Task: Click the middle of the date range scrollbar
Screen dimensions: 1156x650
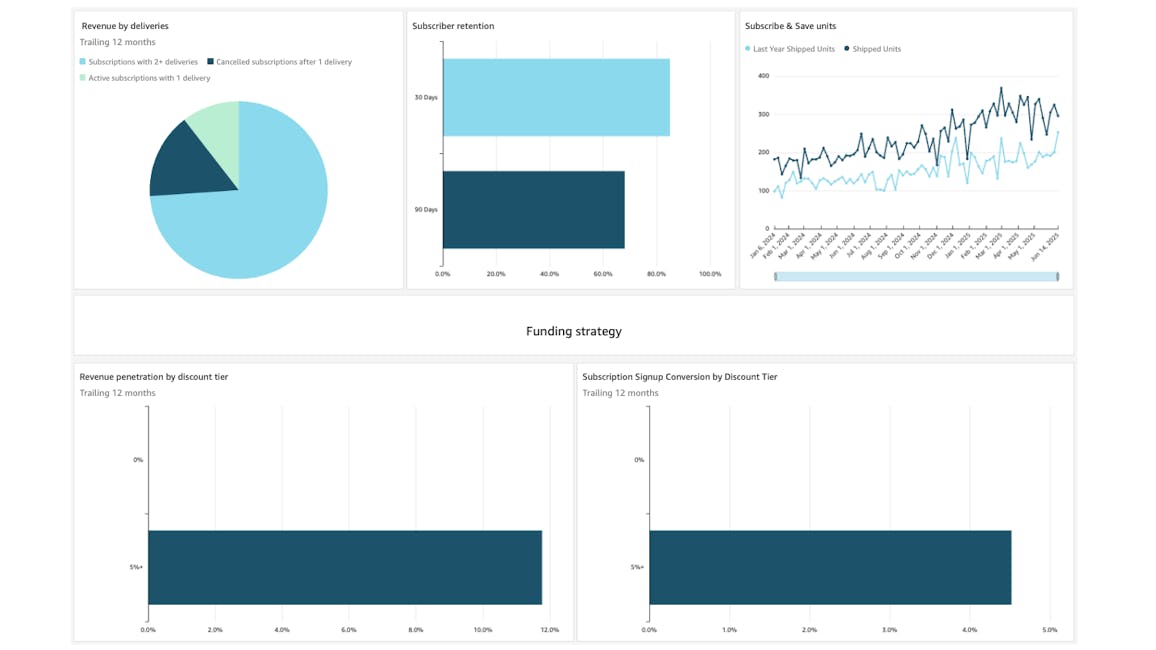Action: point(916,276)
